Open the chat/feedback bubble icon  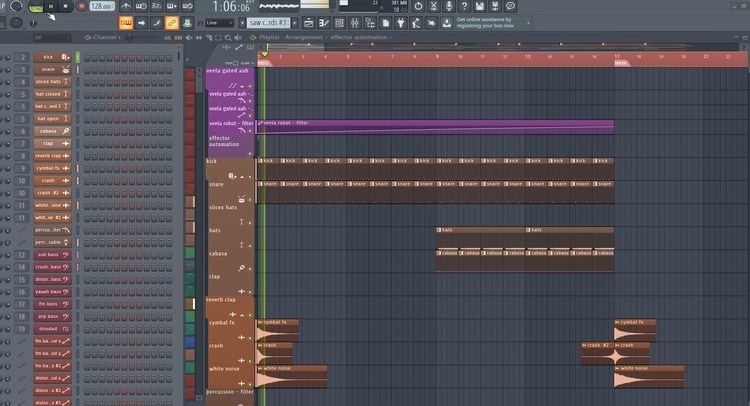(x=510, y=6)
